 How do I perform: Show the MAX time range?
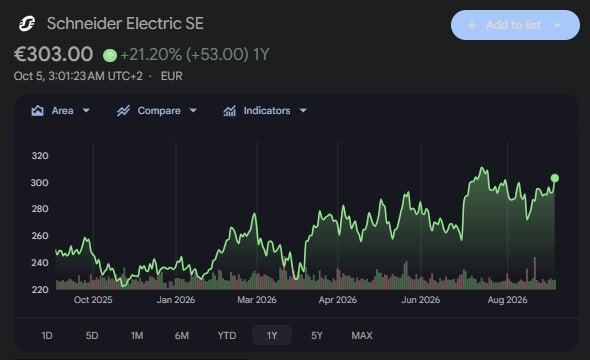[x=362, y=335]
